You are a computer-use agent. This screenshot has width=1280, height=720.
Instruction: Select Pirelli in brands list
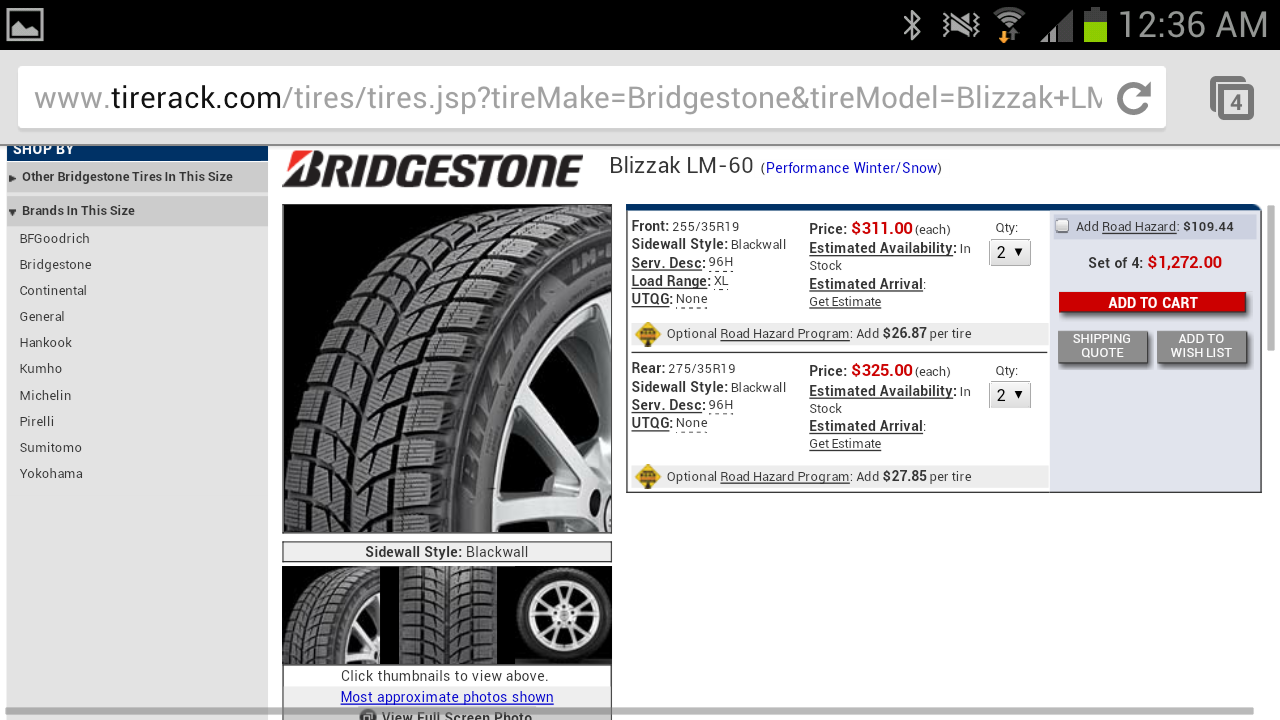pos(37,422)
